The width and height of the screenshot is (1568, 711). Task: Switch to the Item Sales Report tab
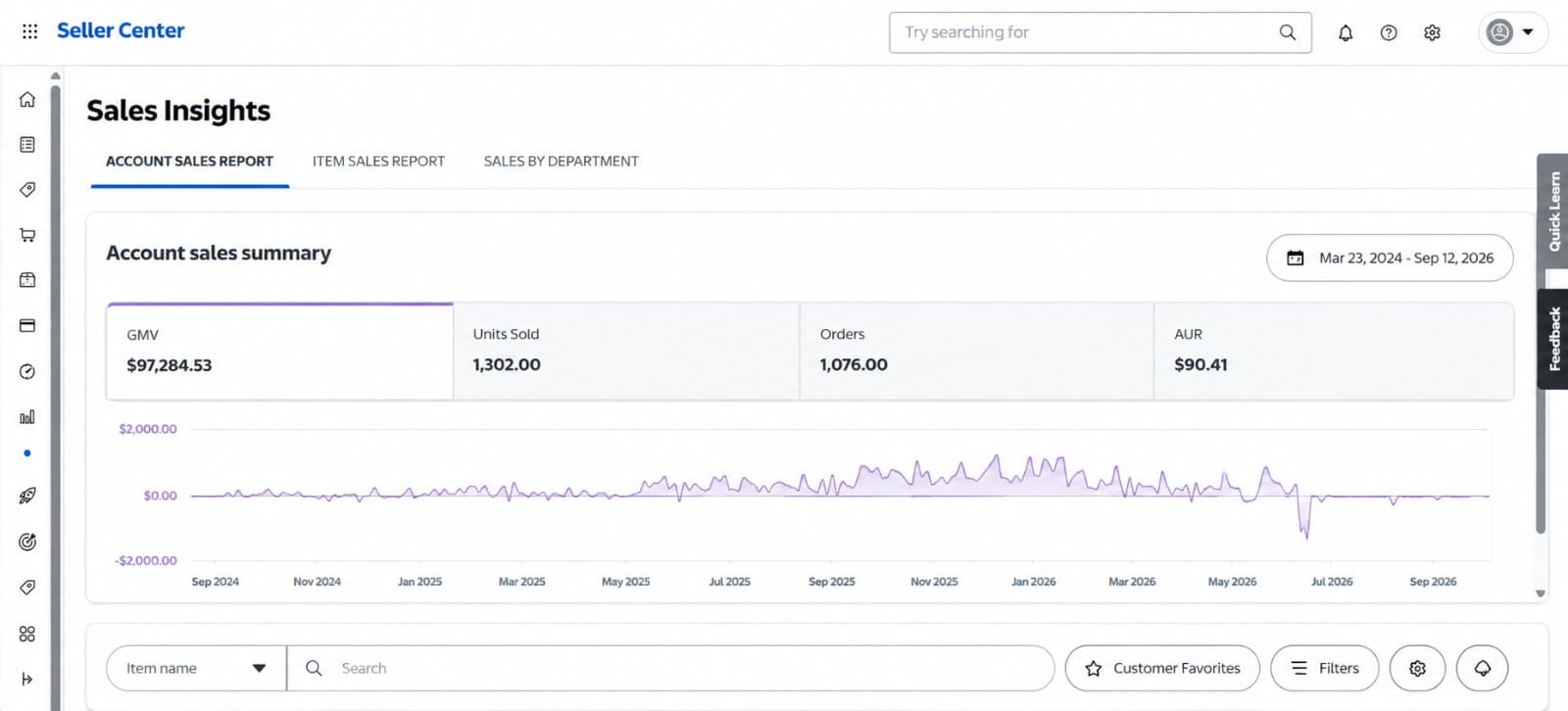(x=378, y=162)
